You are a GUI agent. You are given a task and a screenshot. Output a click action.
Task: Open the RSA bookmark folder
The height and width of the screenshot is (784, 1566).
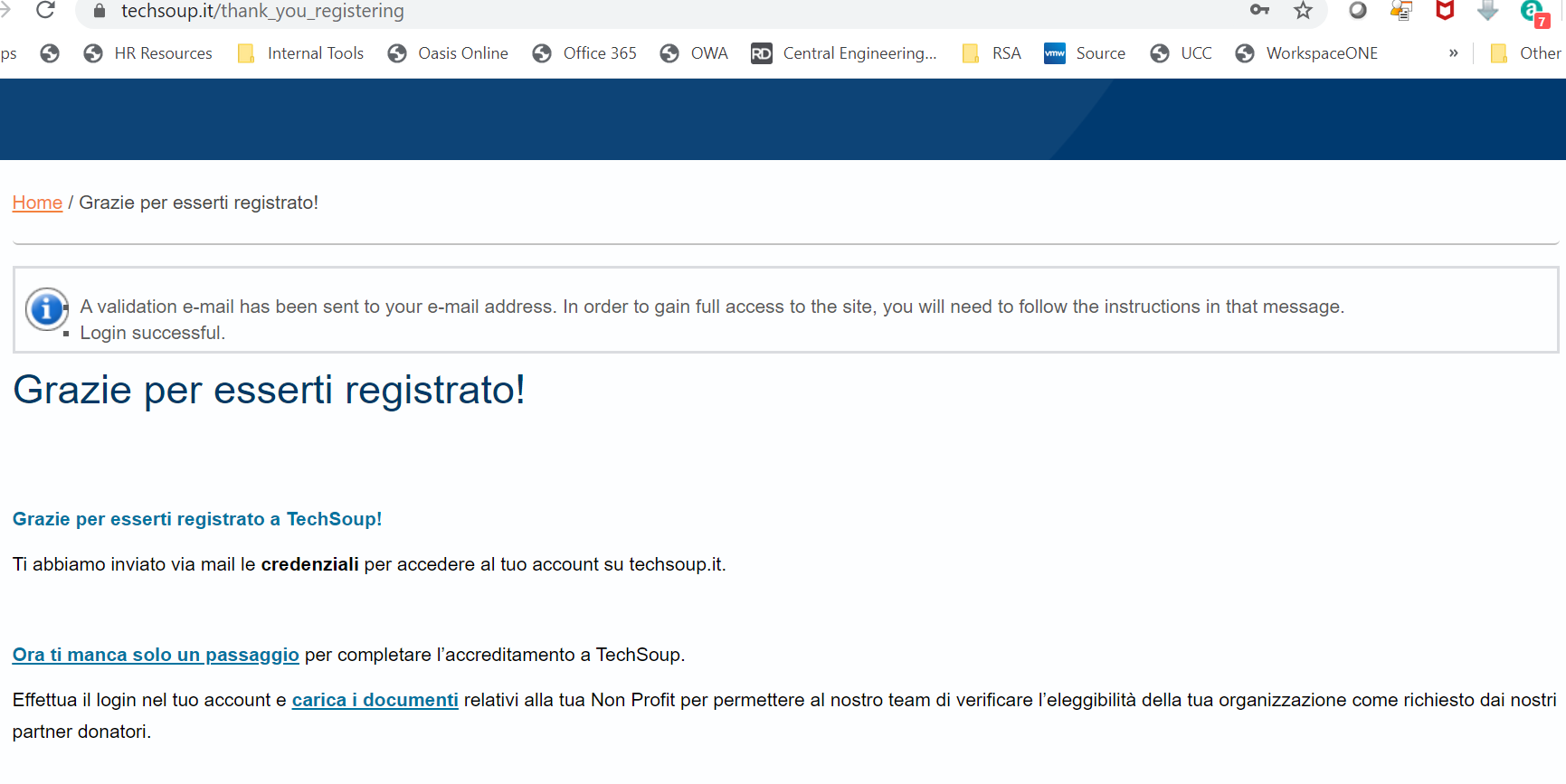coord(992,53)
